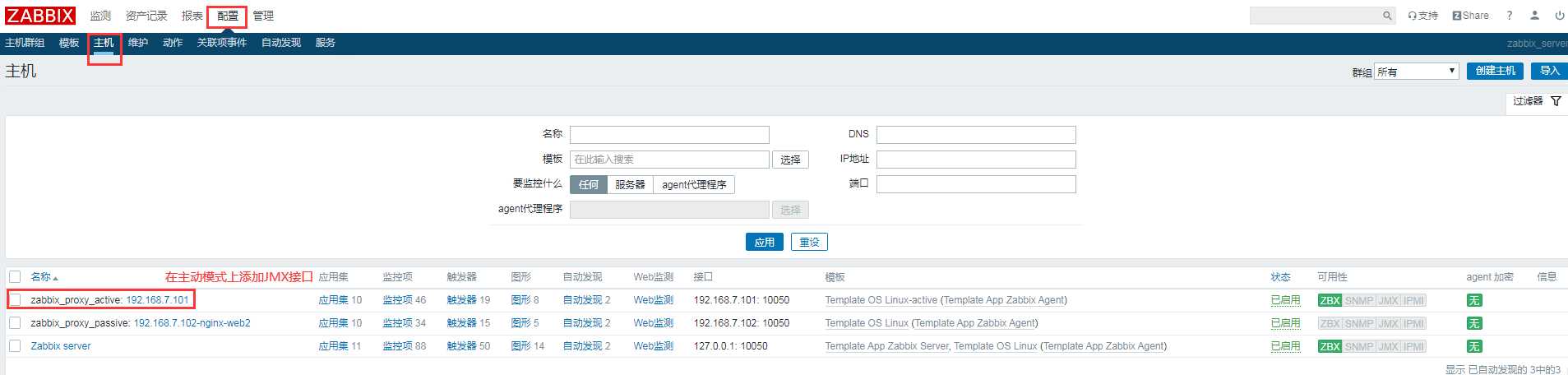Go to the 关联项事件 submenu

coord(222,43)
